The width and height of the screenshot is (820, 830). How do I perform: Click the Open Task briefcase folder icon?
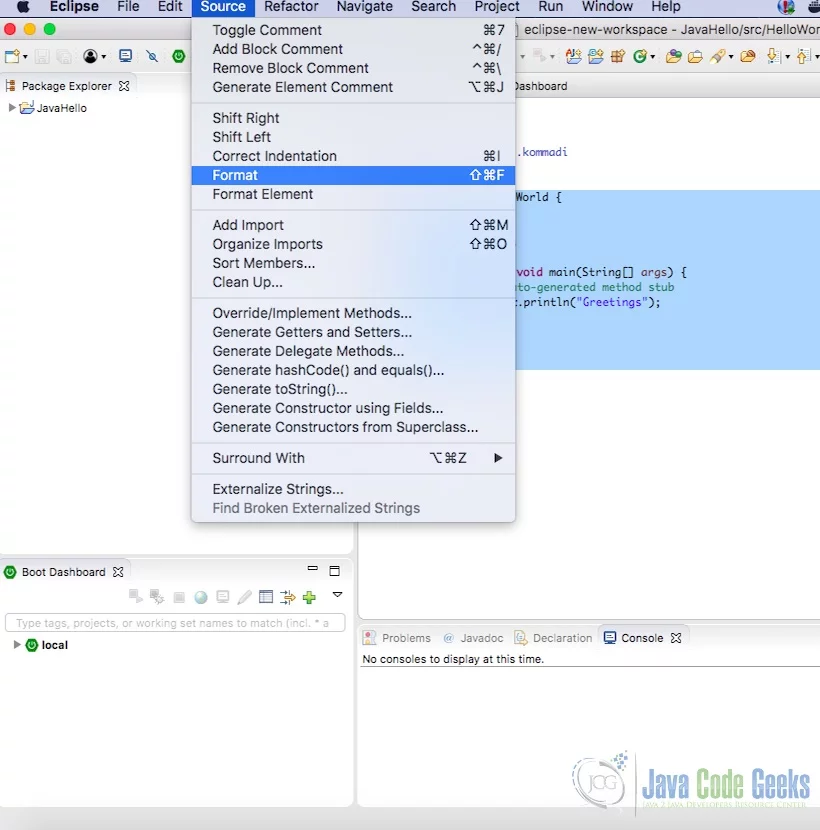[695, 56]
